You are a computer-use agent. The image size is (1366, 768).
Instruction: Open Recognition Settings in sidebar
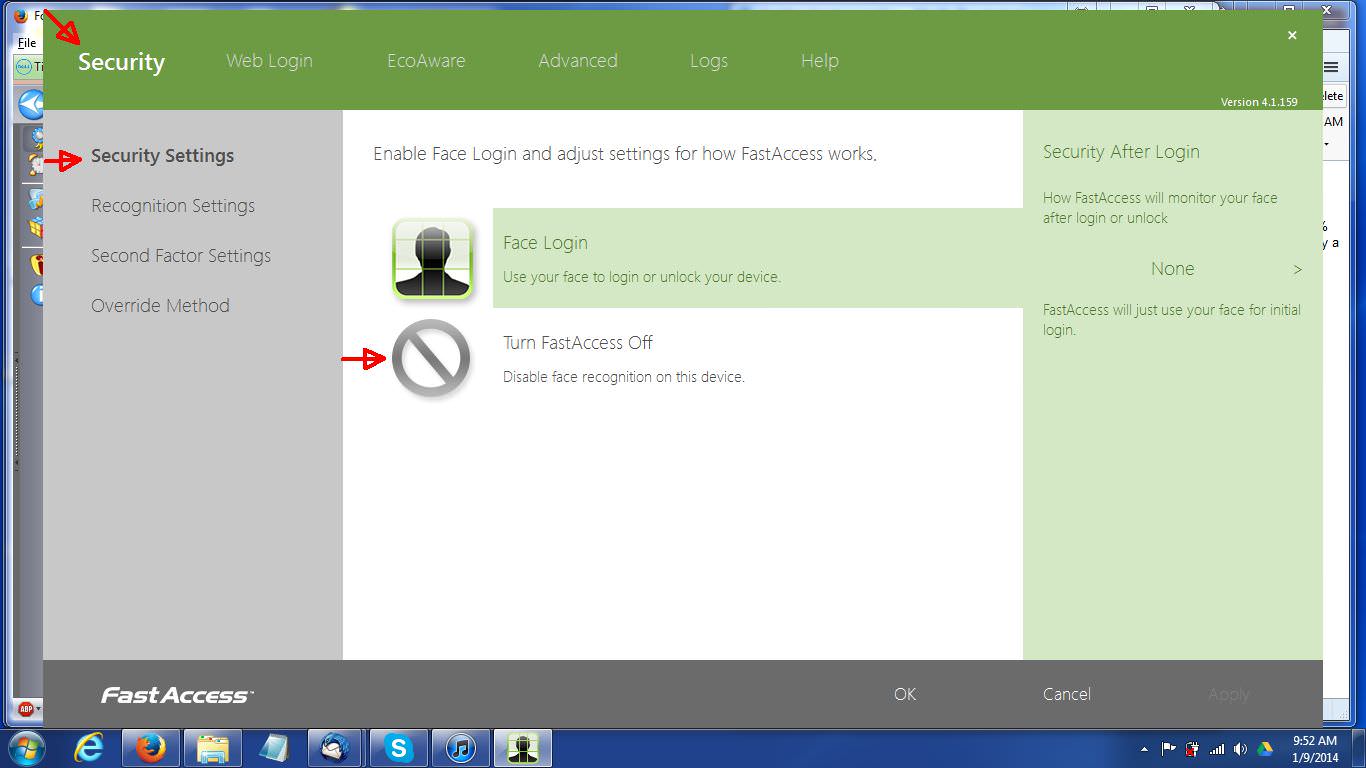pos(173,206)
